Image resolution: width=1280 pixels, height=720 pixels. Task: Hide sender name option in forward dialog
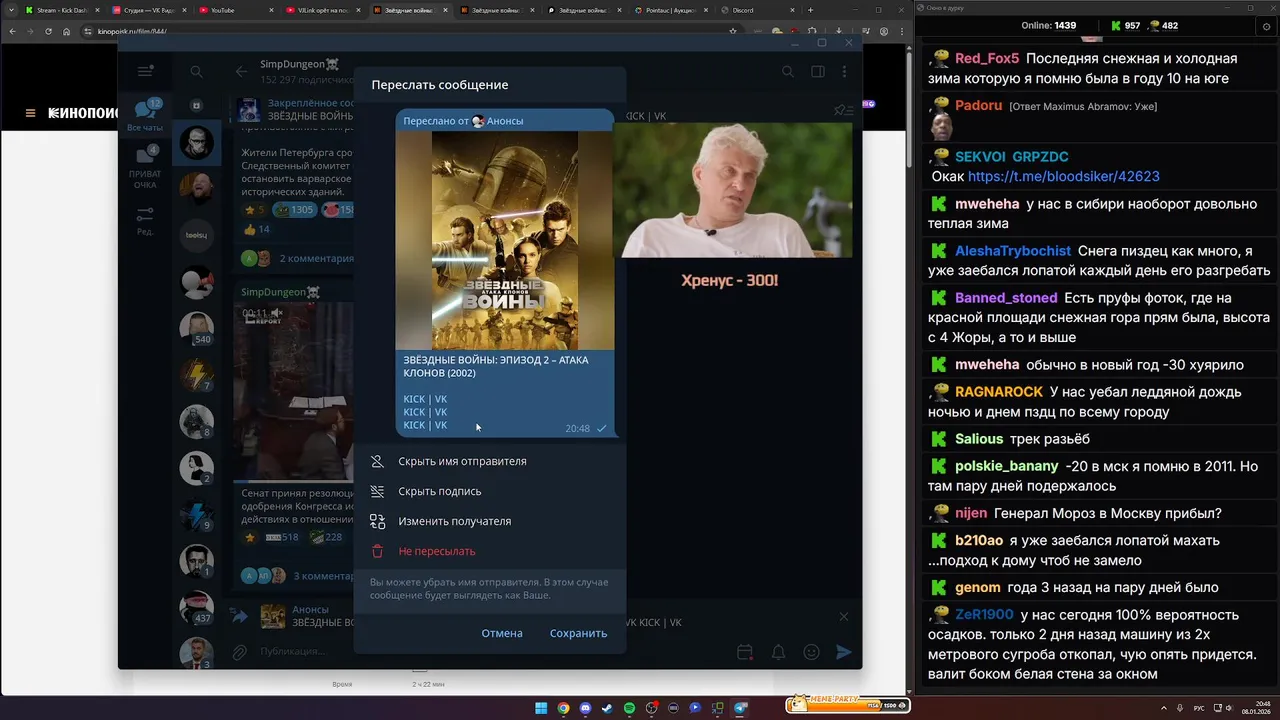click(490, 461)
